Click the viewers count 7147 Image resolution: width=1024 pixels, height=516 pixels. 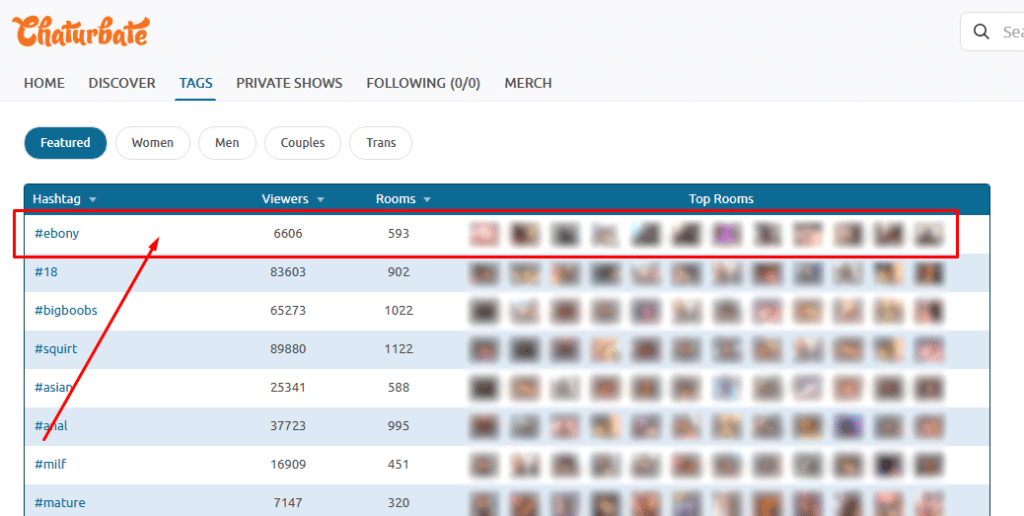click(288, 503)
